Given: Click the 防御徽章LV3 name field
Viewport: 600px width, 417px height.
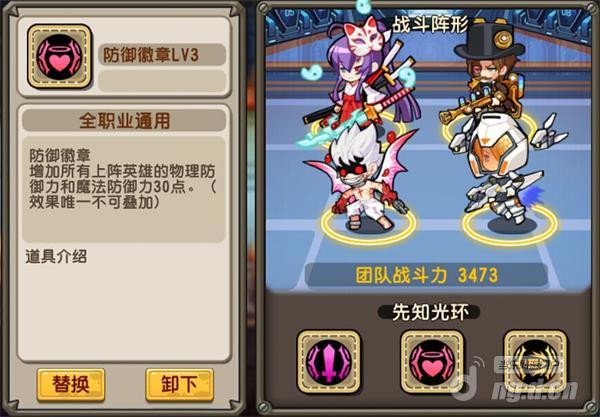Looking at the screenshot, I should (162, 55).
